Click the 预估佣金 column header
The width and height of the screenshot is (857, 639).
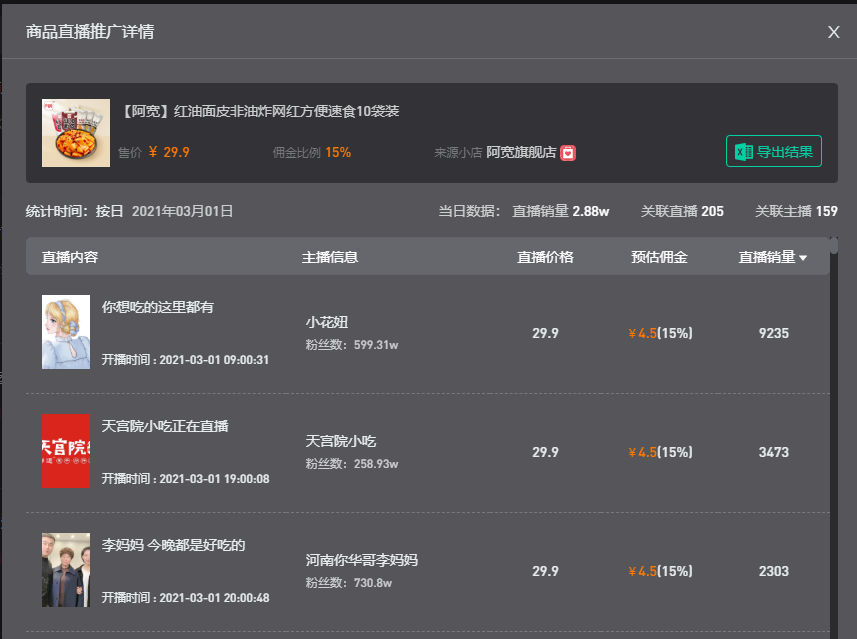click(x=659, y=257)
